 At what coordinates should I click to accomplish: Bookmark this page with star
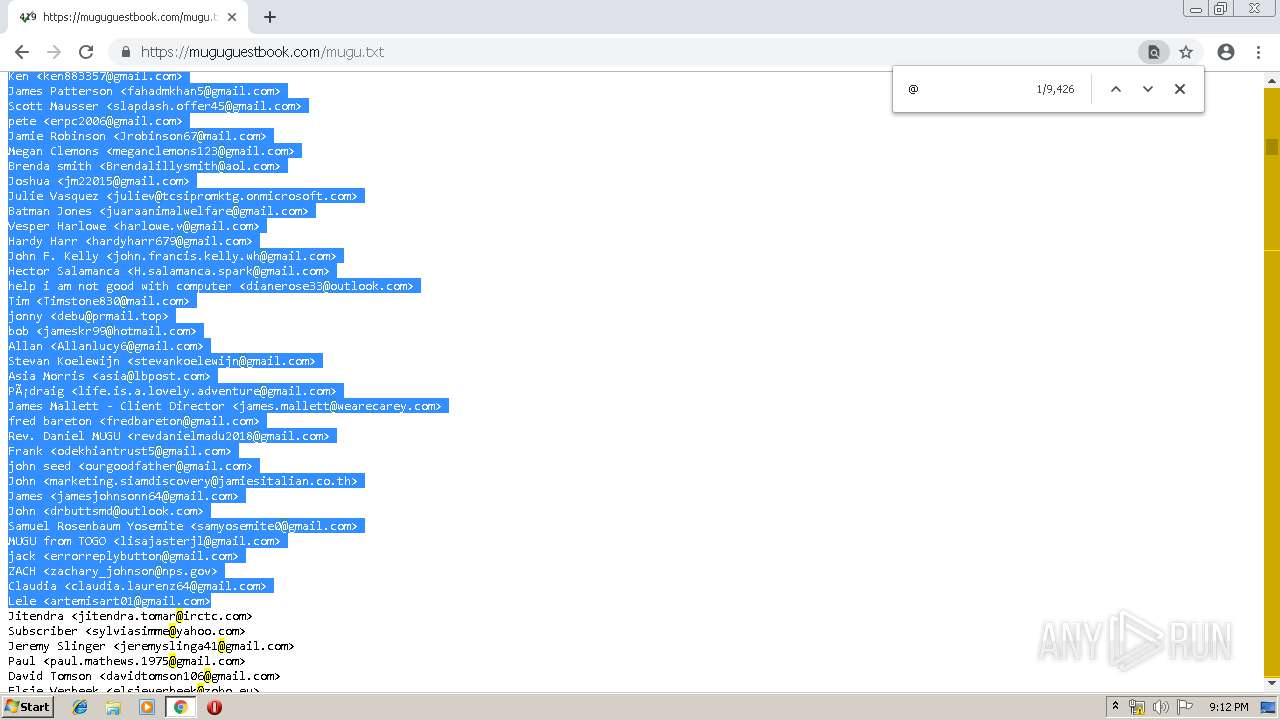coord(1186,52)
